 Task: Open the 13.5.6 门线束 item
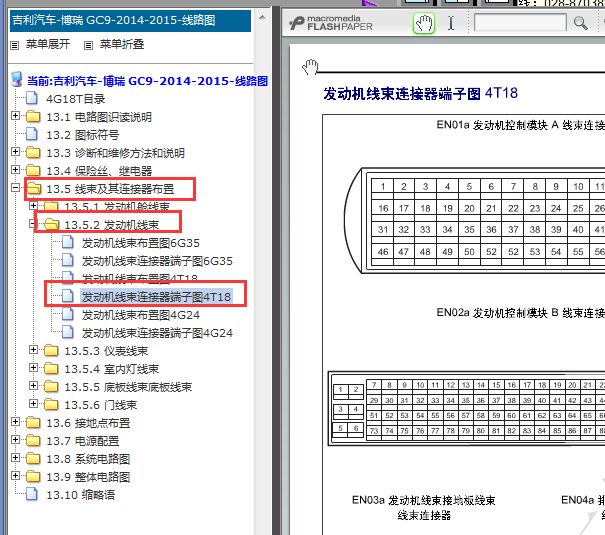(101, 405)
